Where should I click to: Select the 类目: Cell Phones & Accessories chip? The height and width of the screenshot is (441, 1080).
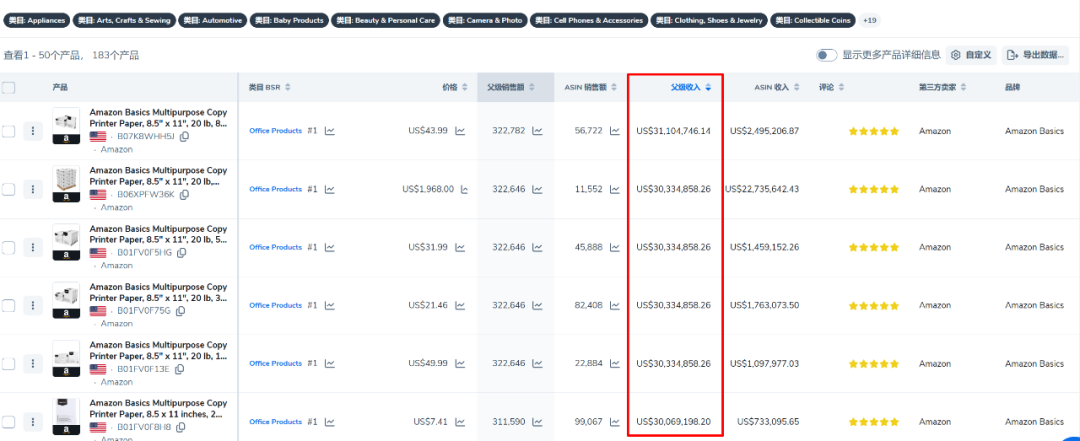[589, 21]
